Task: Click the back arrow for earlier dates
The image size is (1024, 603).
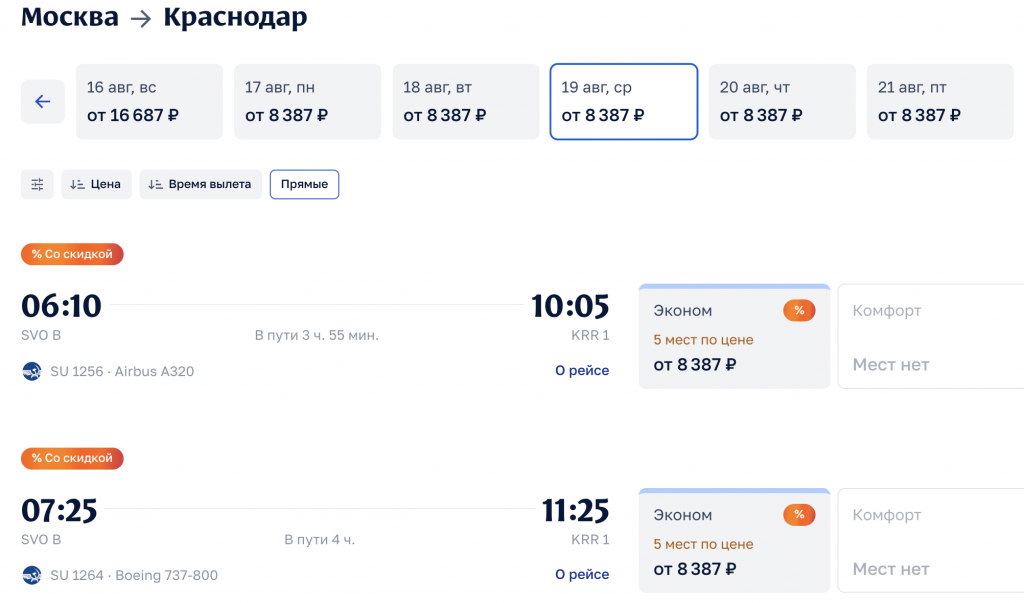Action: (x=43, y=102)
